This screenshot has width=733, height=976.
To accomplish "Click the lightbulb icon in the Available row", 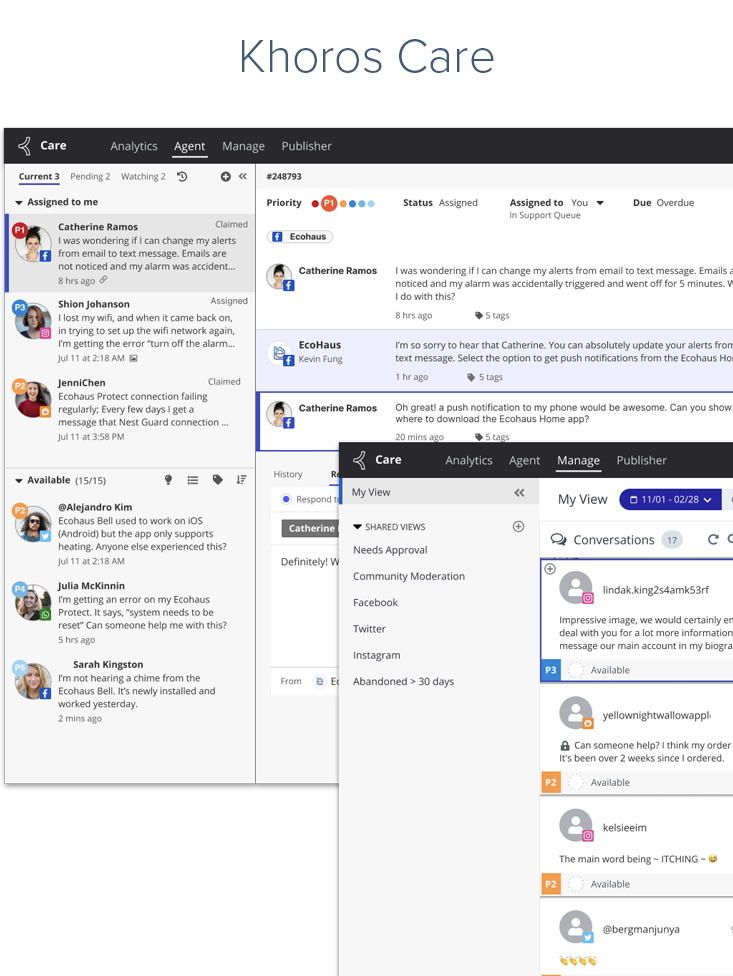I will pyautogui.click(x=168, y=480).
